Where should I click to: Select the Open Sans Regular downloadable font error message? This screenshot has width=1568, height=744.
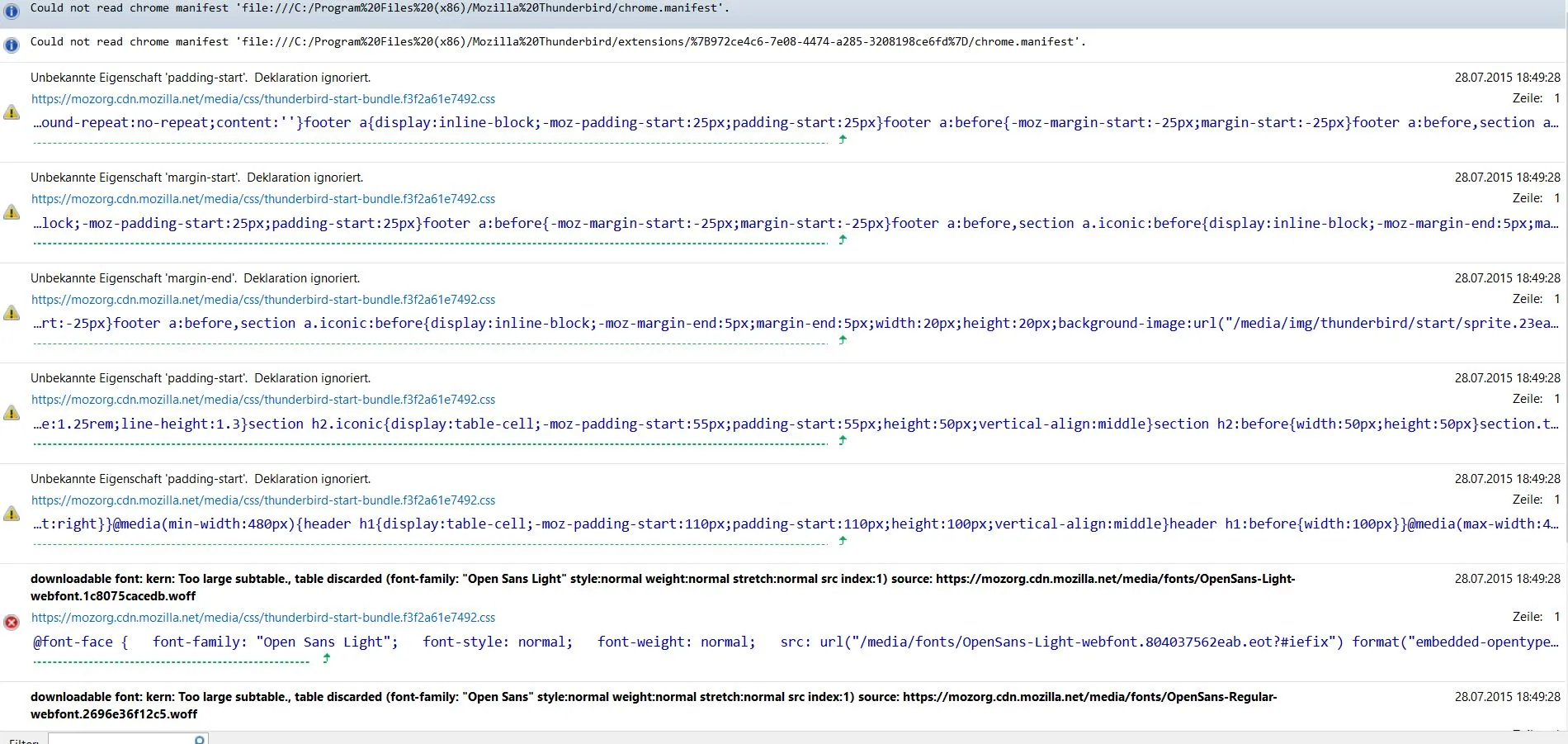coord(654,705)
